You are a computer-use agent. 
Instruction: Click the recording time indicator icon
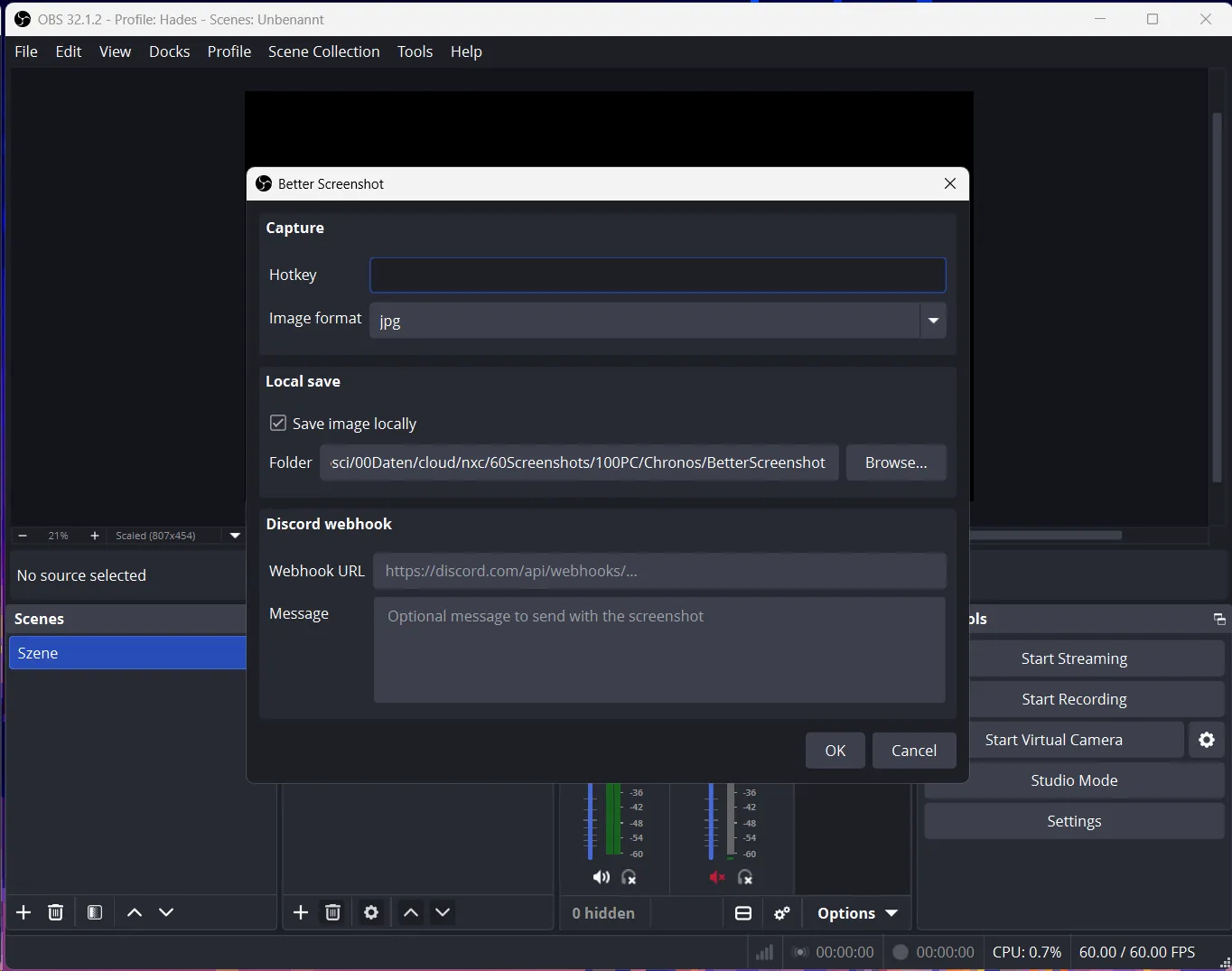pos(900,952)
